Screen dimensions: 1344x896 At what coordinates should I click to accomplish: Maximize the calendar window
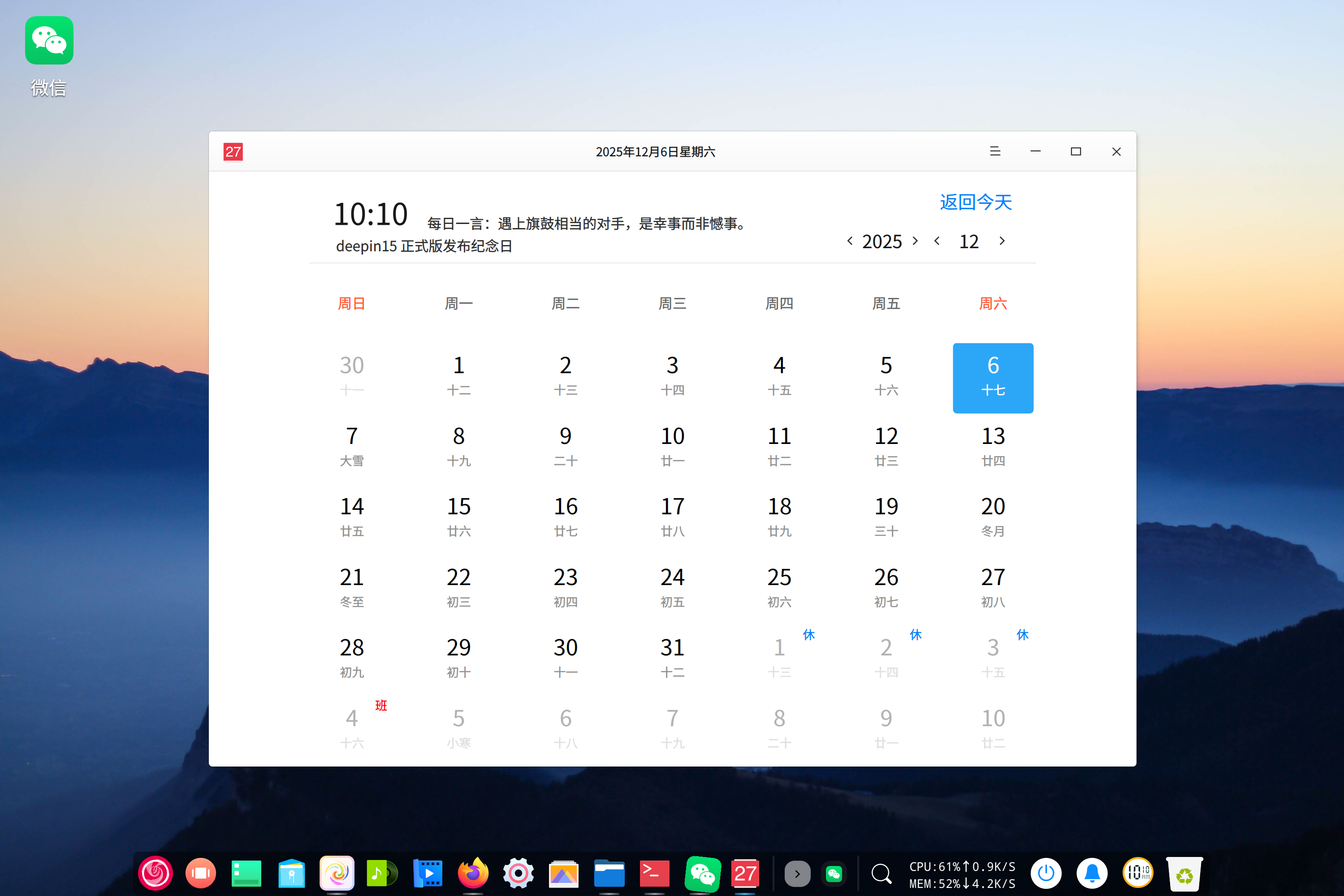1075,151
